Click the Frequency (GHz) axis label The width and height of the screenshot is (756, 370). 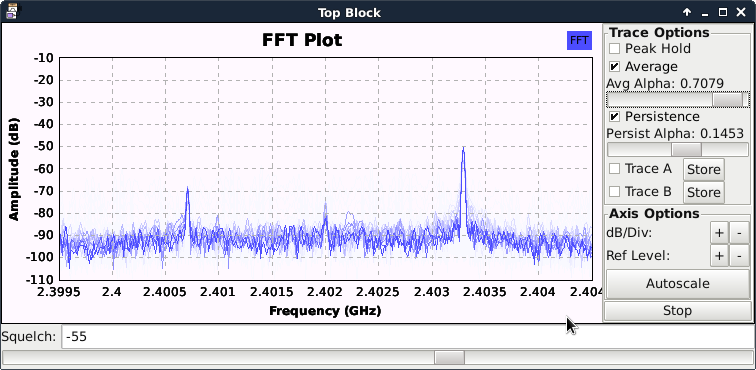325,311
